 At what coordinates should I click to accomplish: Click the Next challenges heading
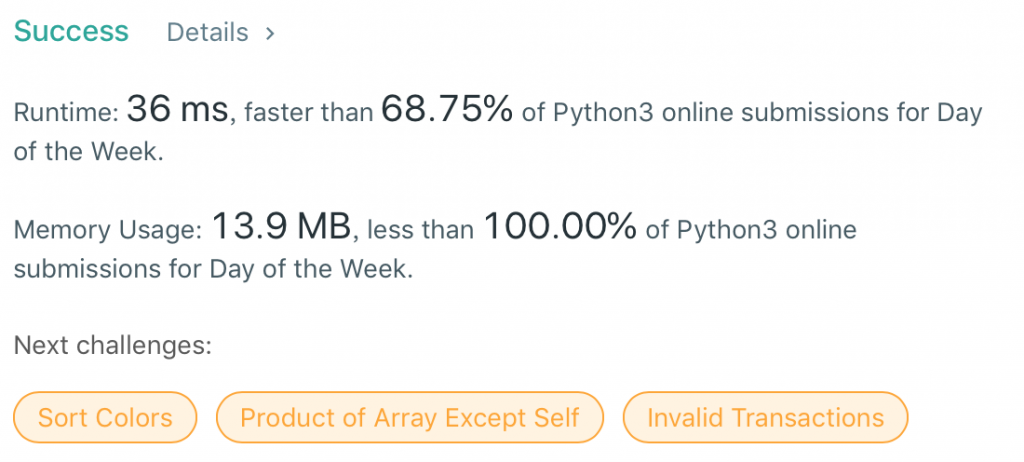(112, 346)
